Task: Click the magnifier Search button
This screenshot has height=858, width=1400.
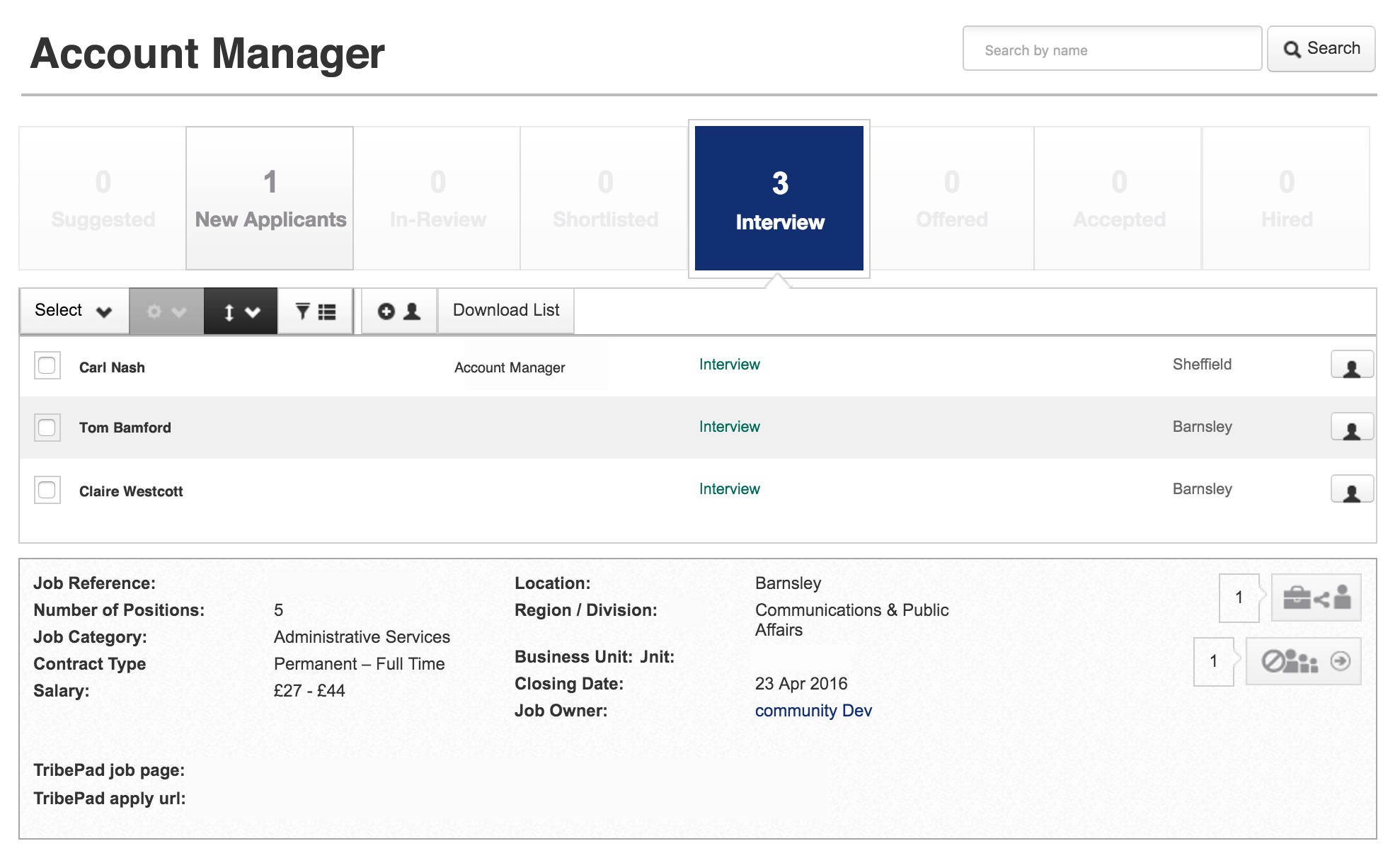Action: (x=1321, y=49)
